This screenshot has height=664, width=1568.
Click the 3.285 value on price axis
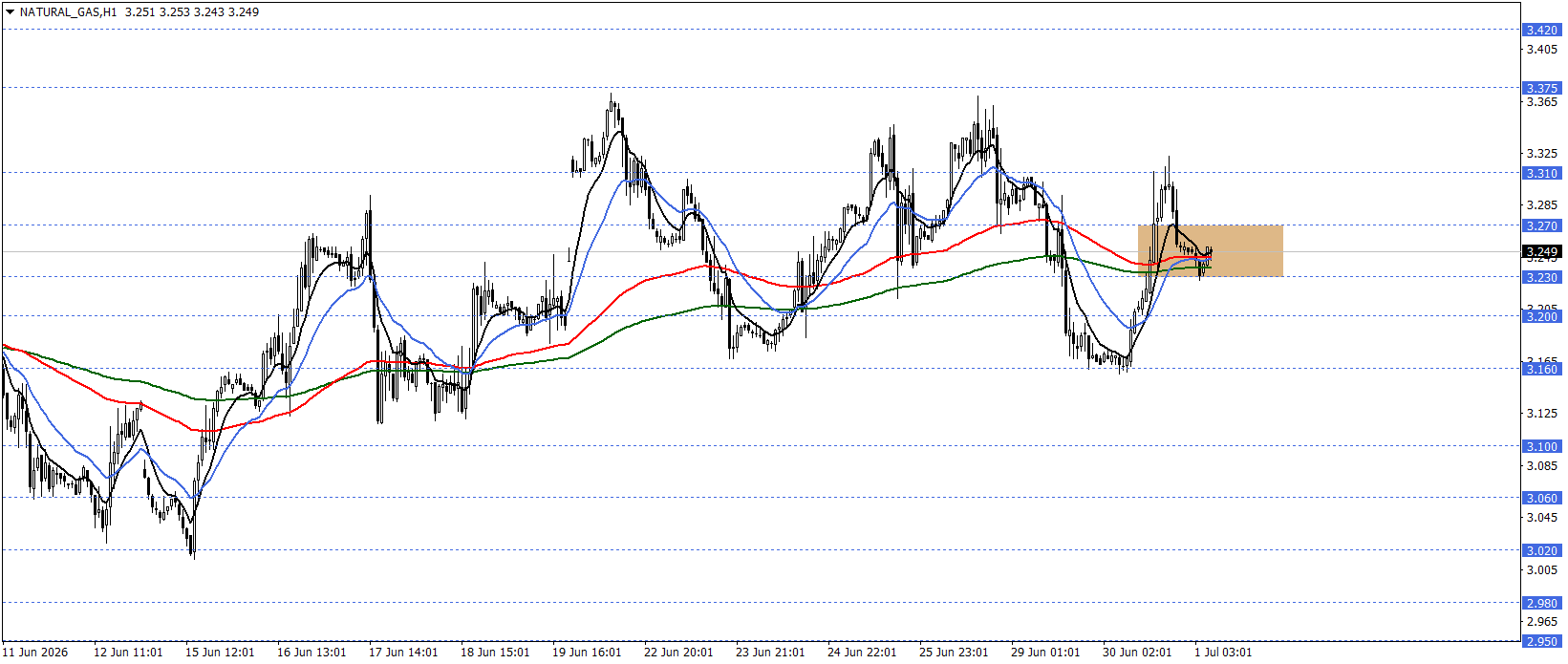(1541, 205)
